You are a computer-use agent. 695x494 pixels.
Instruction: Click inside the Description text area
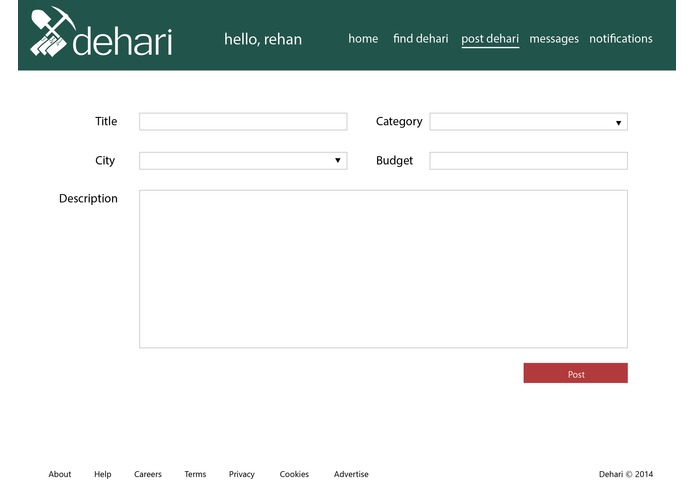point(383,269)
